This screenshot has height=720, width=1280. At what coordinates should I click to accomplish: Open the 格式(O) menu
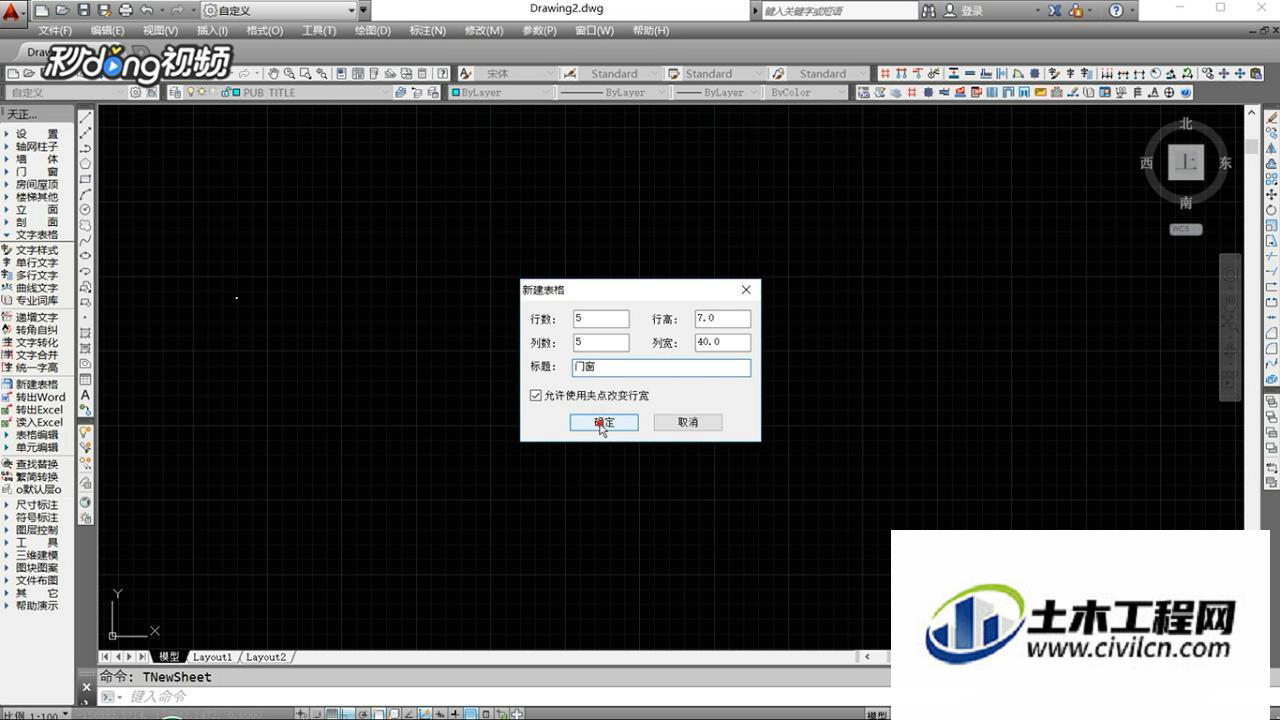[x=265, y=31]
